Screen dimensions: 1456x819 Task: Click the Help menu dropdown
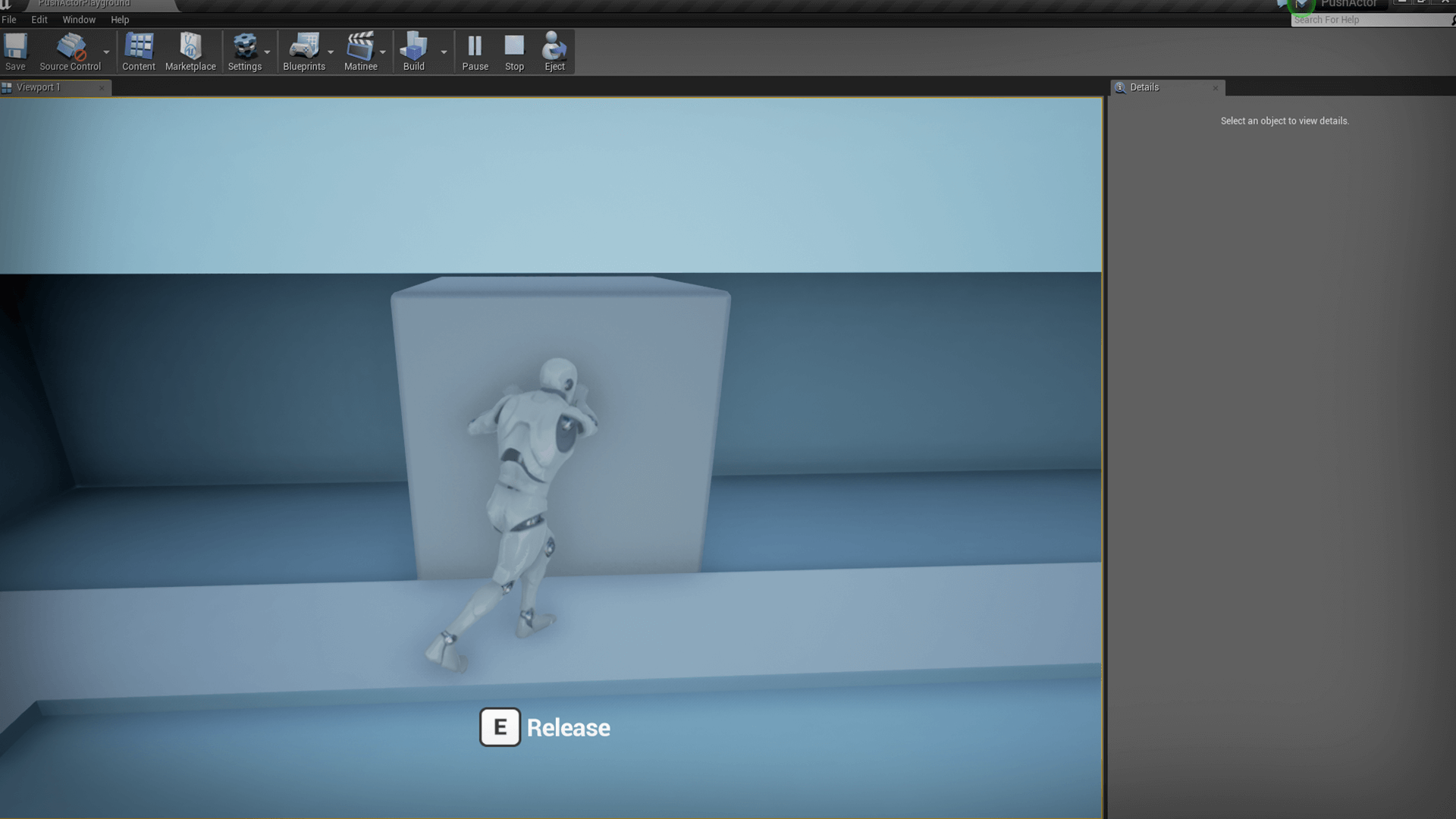click(x=119, y=19)
